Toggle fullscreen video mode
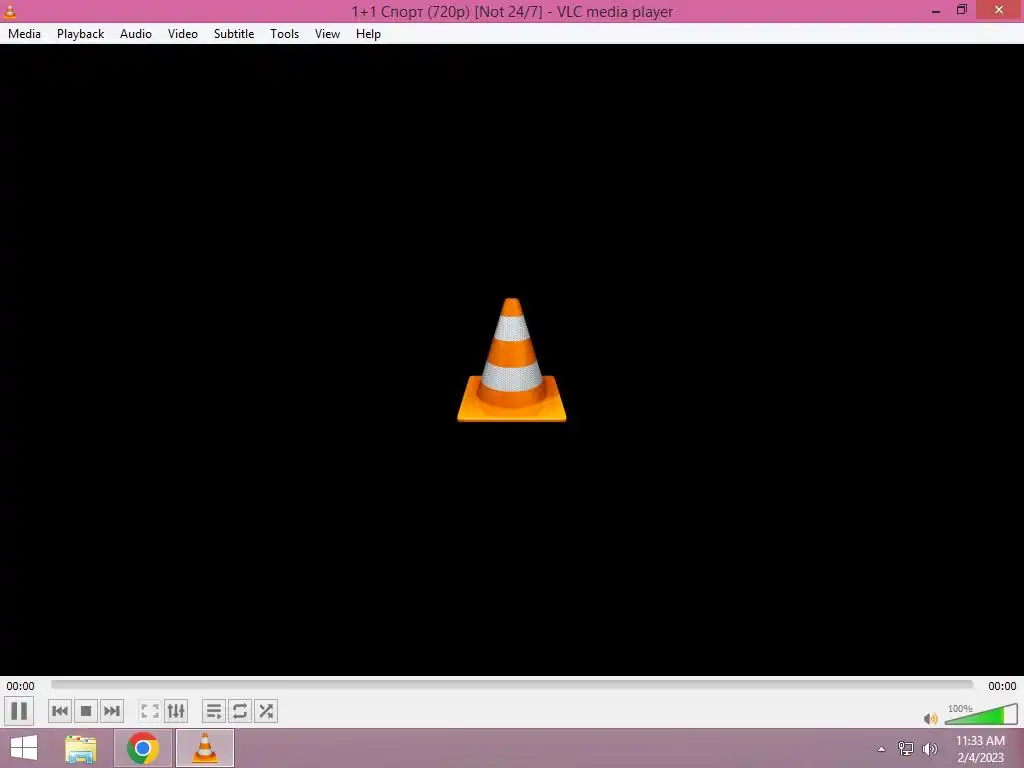This screenshot has height=768, width=1024. pyautogui.click(x=150, y=711)
